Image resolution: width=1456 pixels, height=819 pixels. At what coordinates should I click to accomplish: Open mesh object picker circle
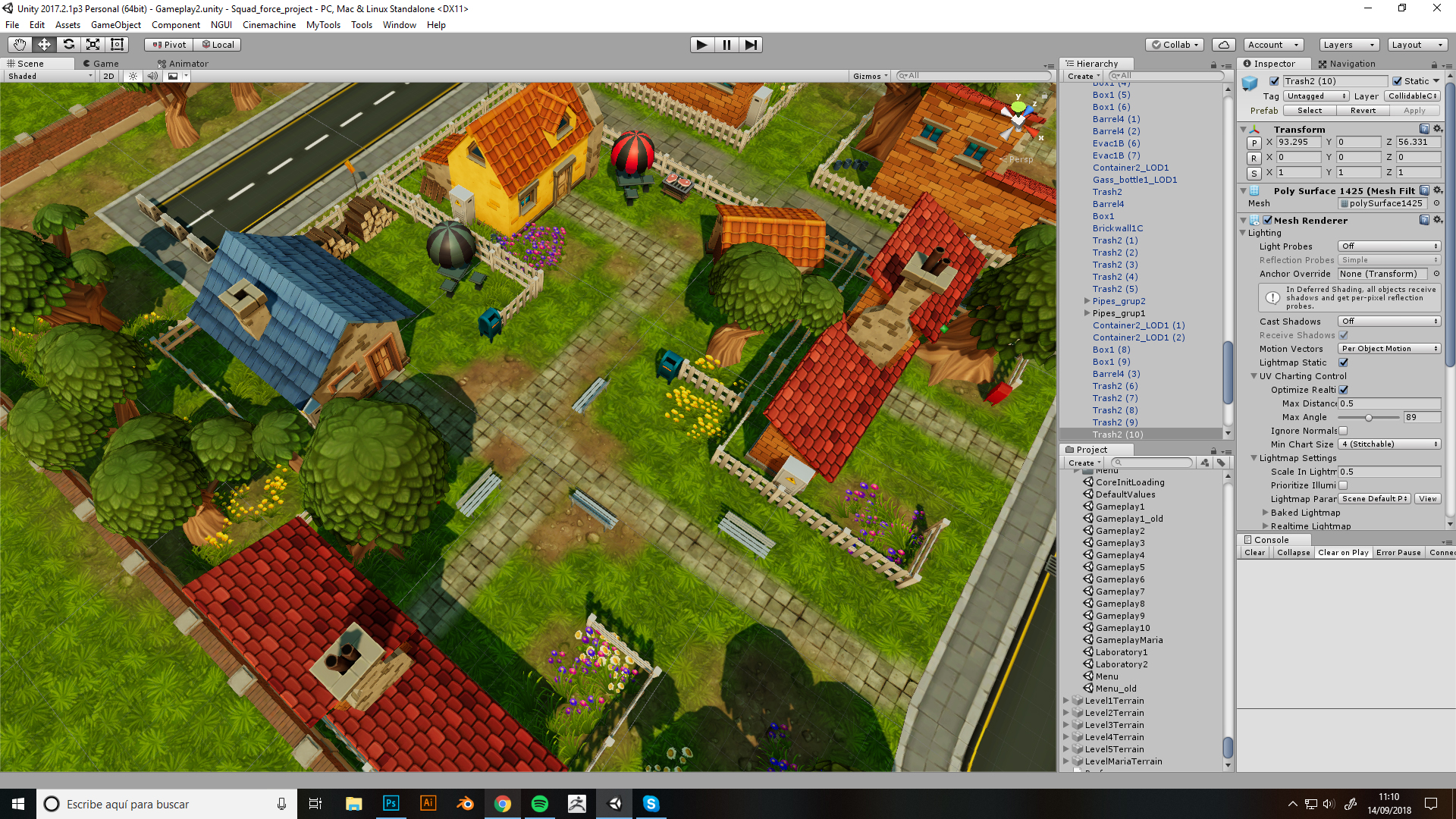pyautogui.click(x=1436, y=203)
